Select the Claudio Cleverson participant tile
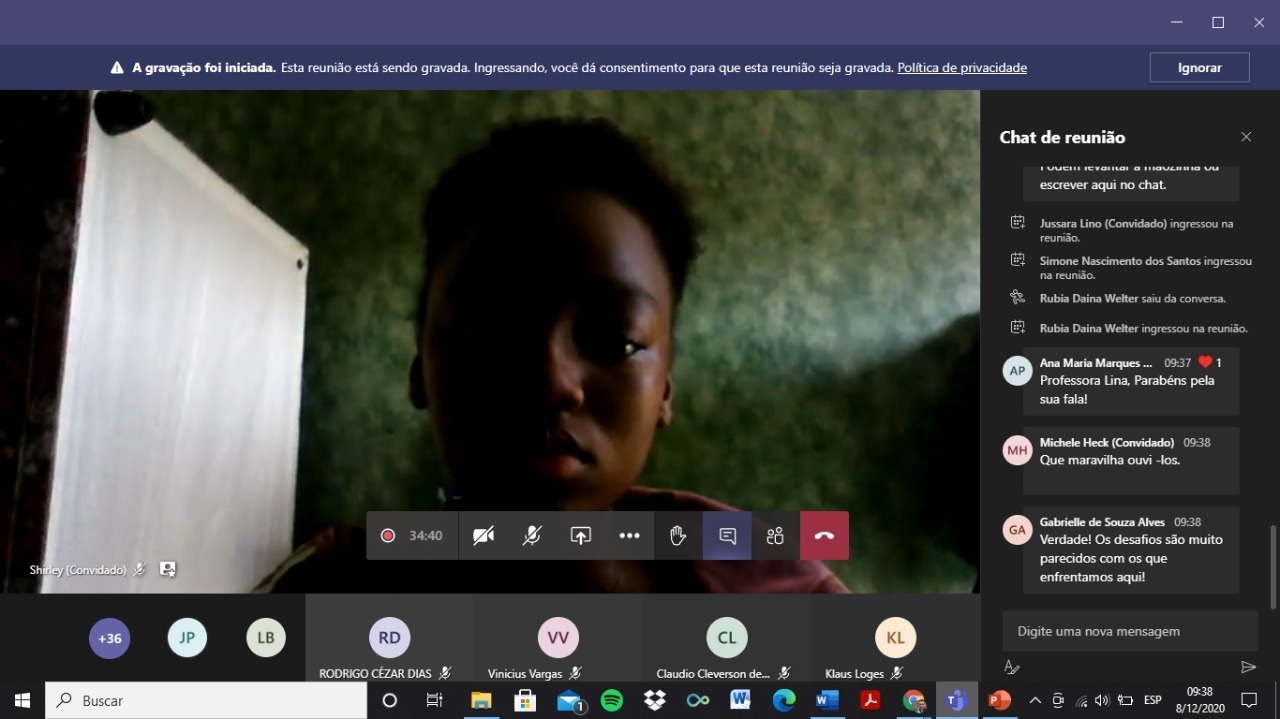Viewport: 1280px width, 719px height. [727, 638]
